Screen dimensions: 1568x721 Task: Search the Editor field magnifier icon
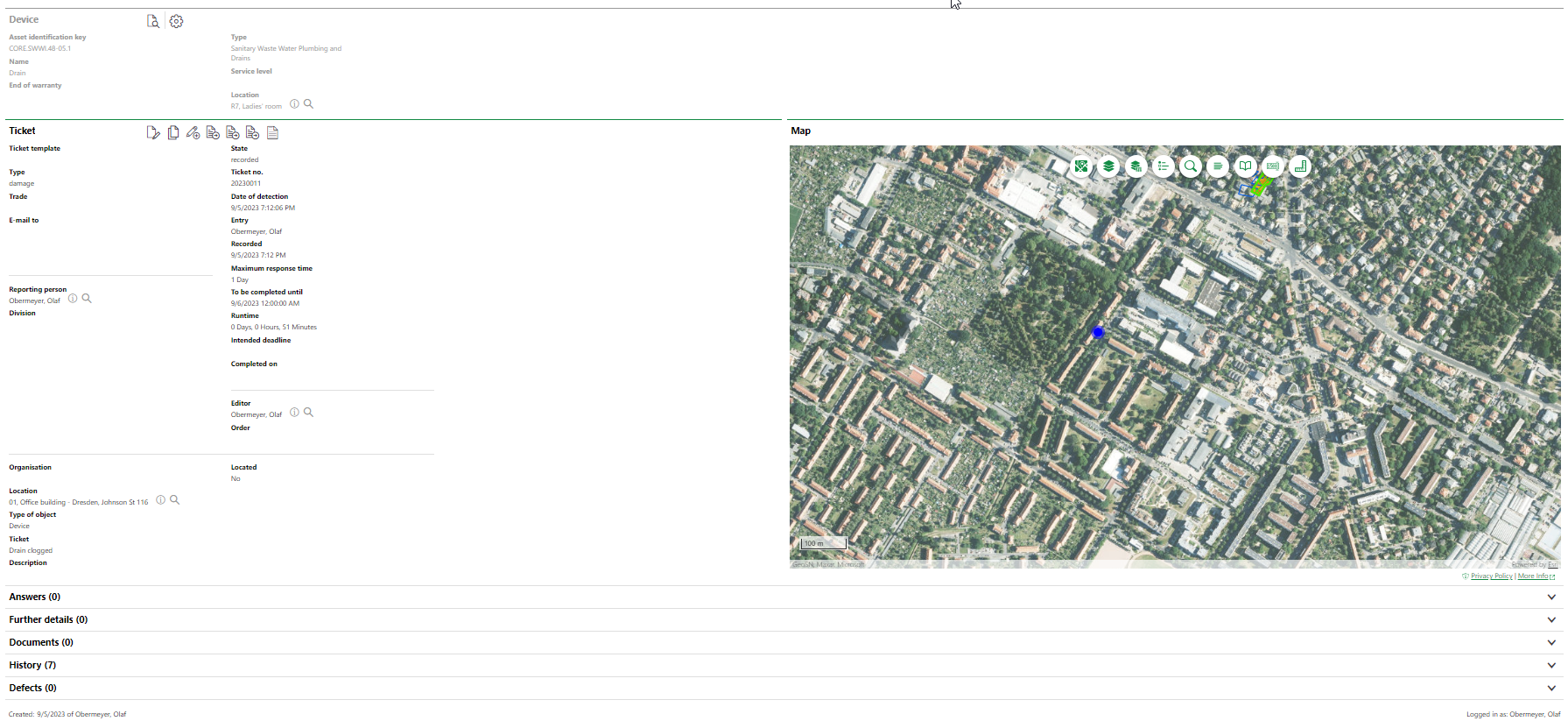click(308, 413)
